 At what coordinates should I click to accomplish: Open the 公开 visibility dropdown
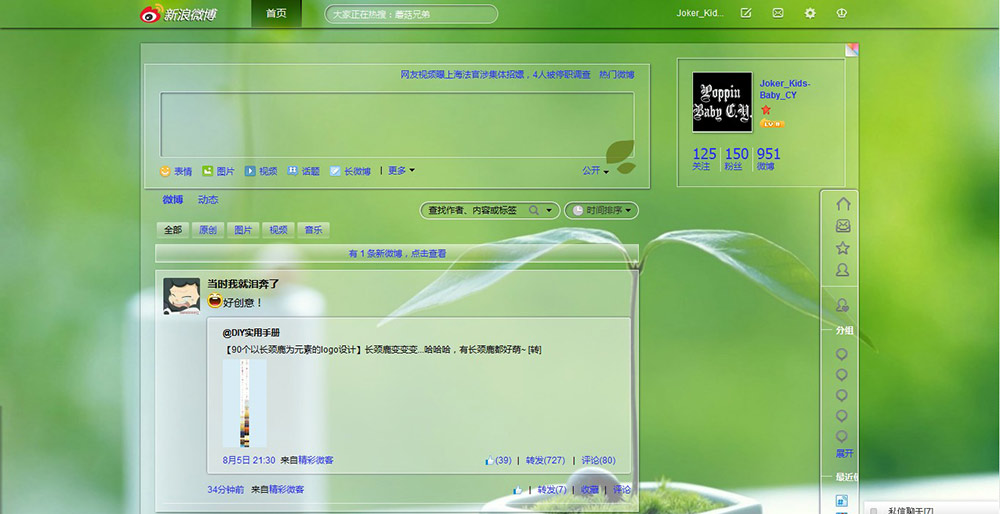(596, 171)
